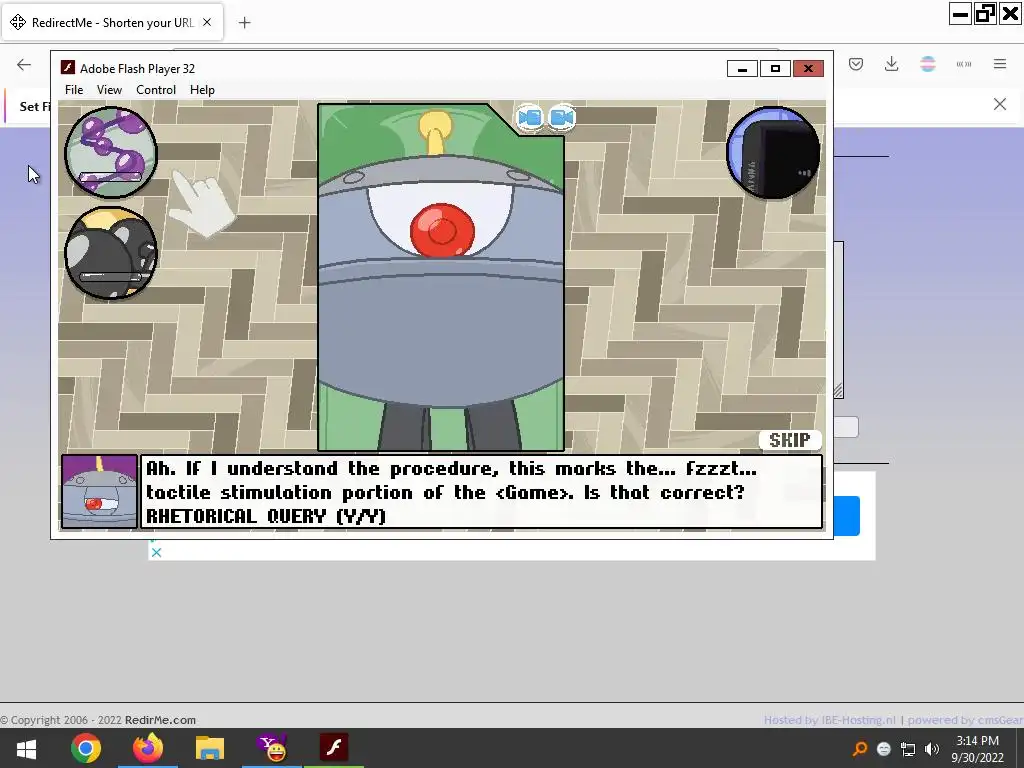Switch to Flash Player in the taskbar

pos(334,748)
